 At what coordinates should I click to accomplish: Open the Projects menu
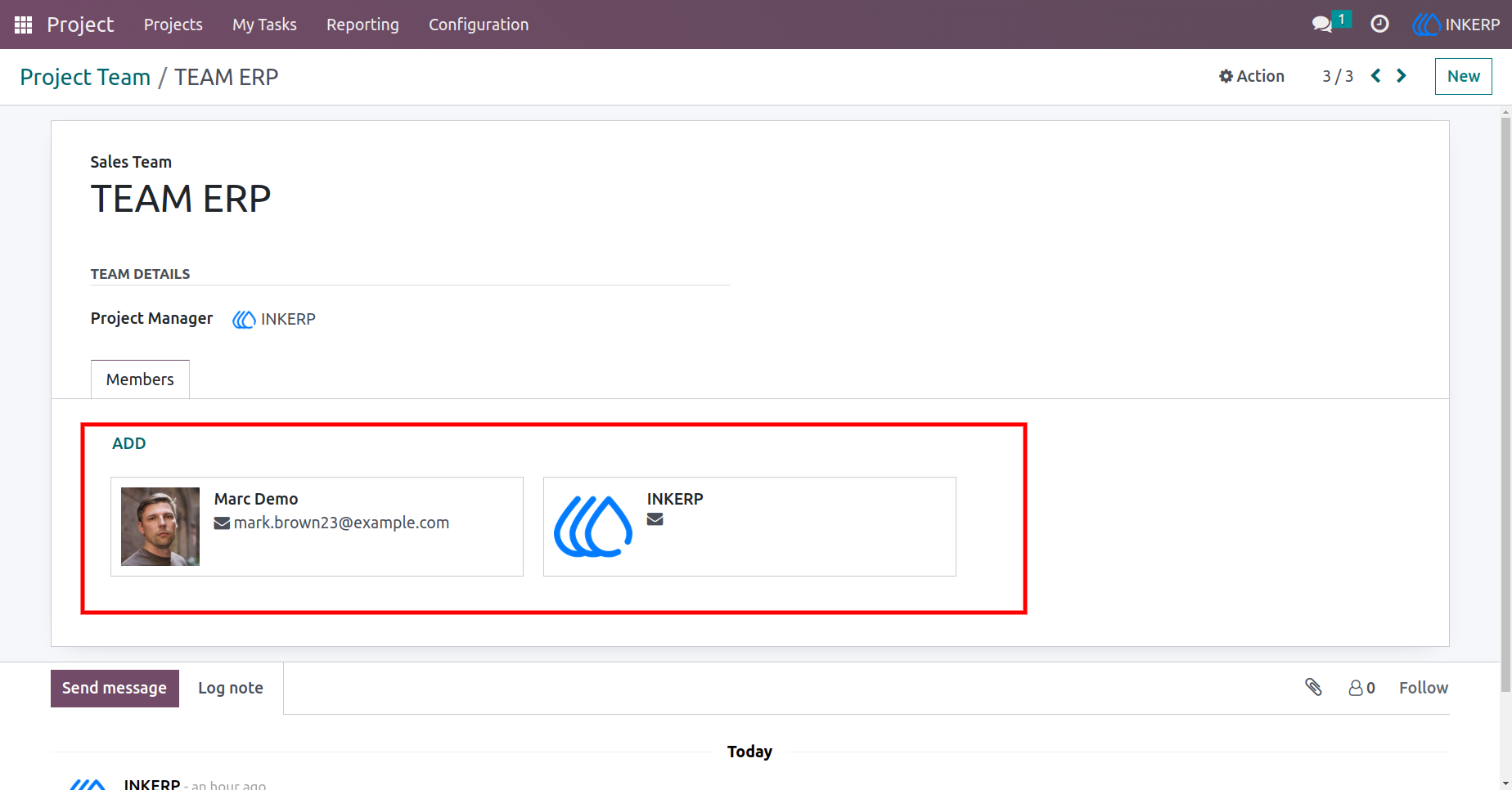[173, 25]
